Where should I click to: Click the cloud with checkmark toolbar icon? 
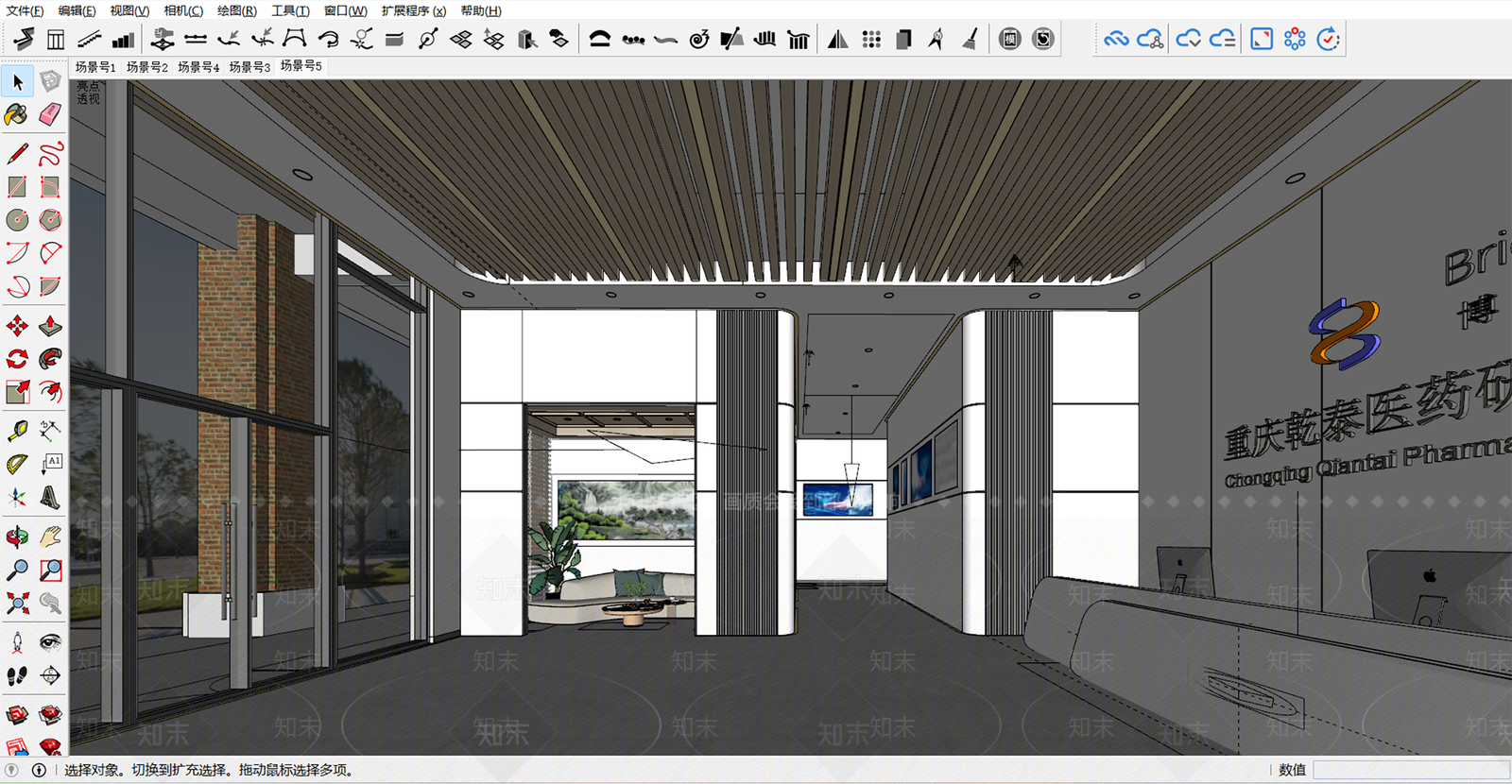coord(1189,39)
